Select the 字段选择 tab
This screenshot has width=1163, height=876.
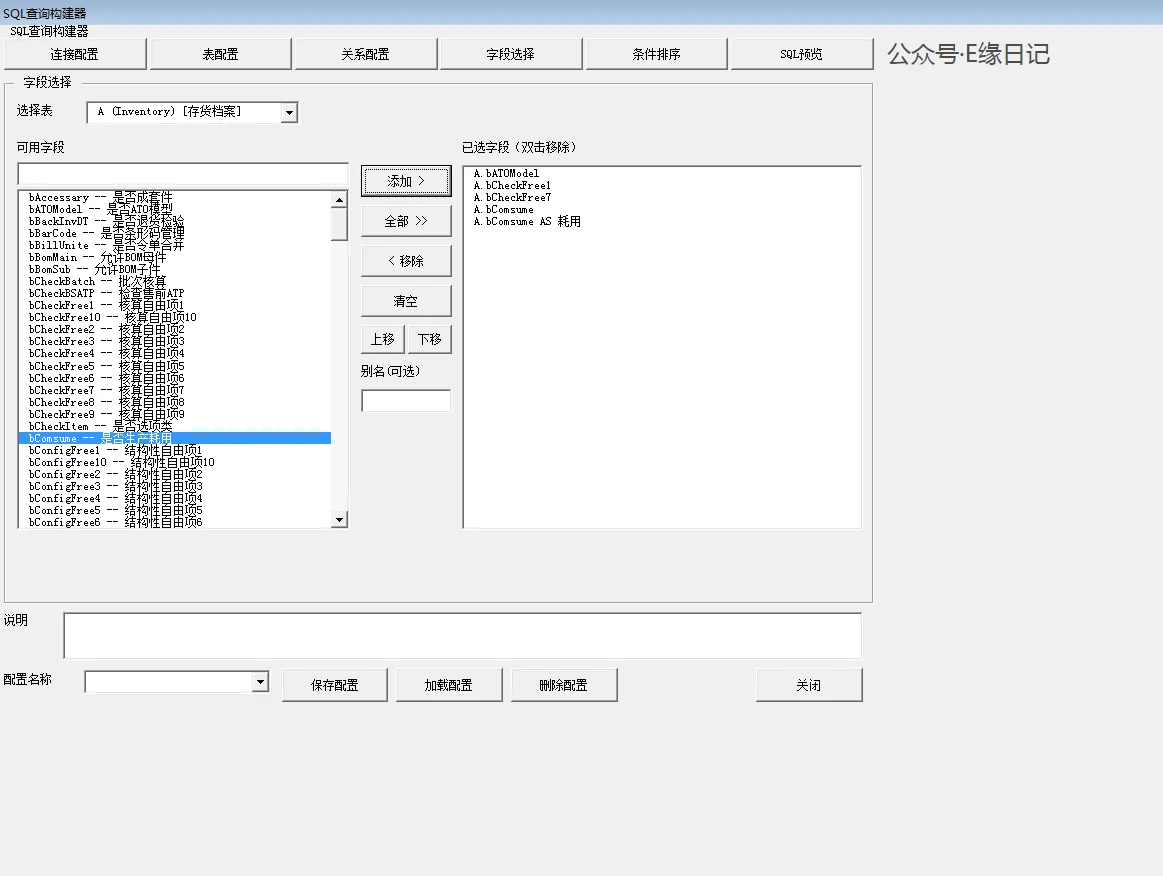[x=510, y=54]
